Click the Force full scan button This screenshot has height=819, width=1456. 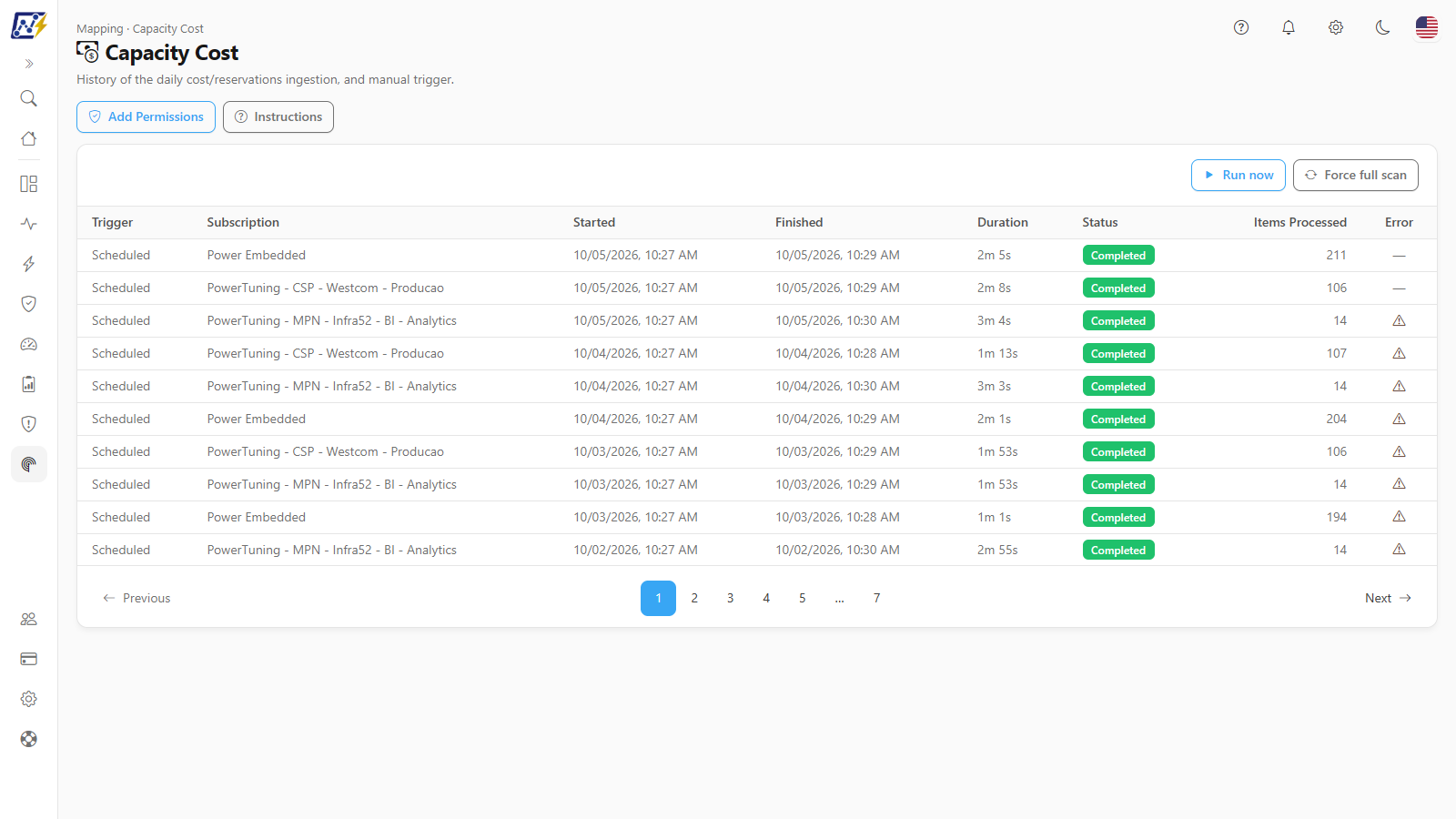tap(1356, 175)
